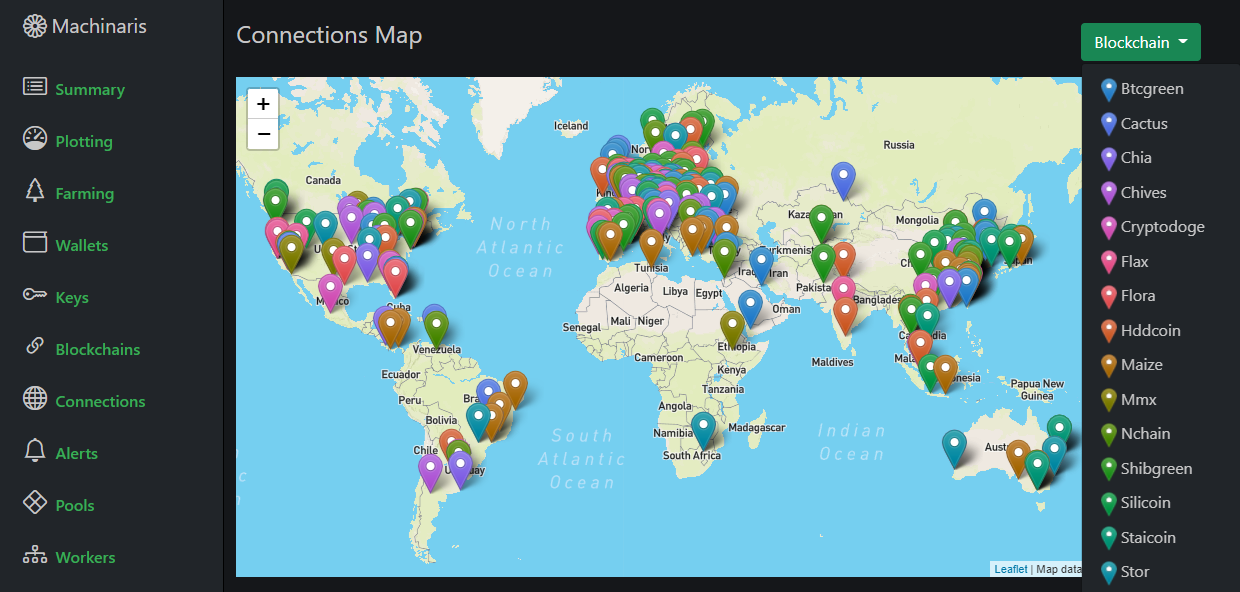Click the Alerts bell icon
Image resolution: width=1240 pixels, height=592 pixels.
(35, 451)
